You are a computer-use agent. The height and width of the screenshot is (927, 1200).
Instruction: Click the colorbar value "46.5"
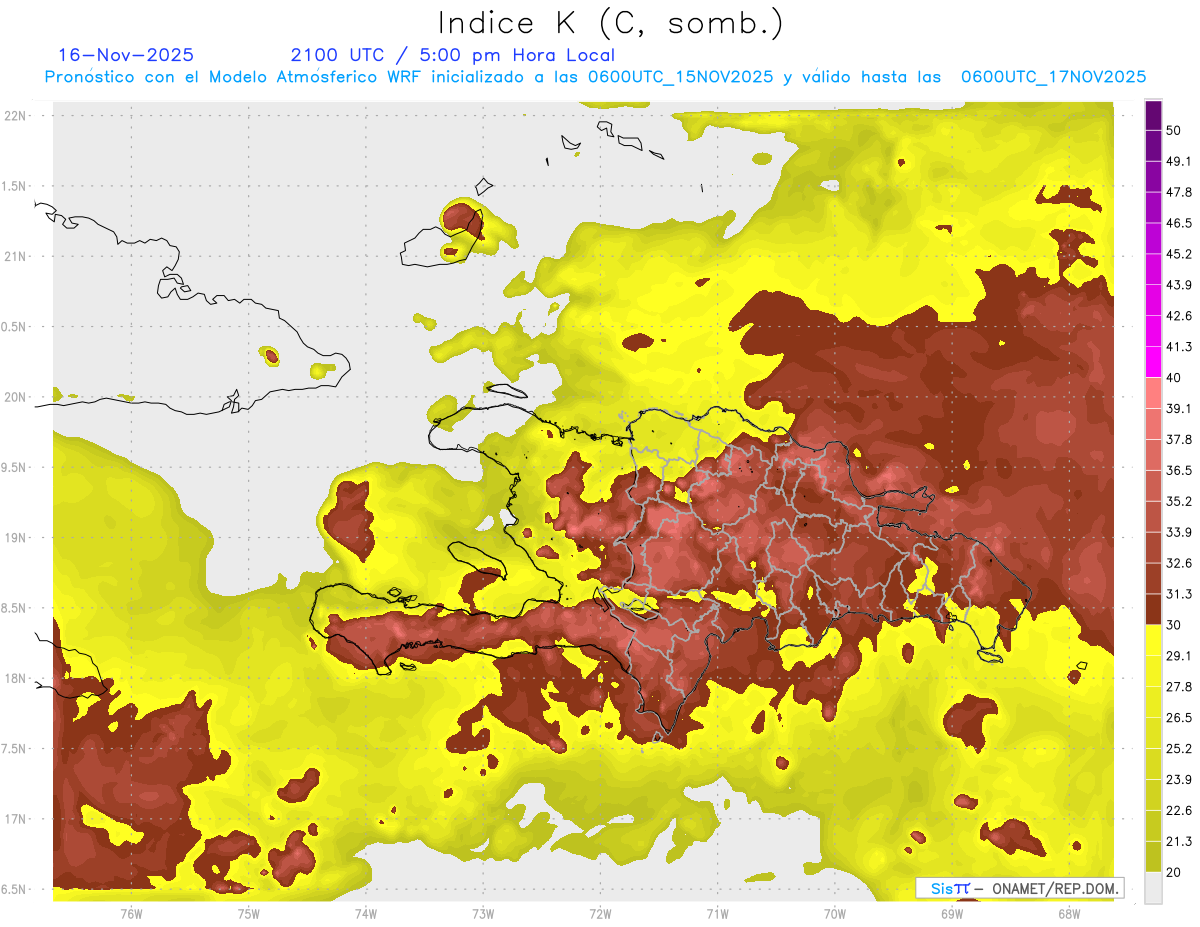(x=1178, y=222)
